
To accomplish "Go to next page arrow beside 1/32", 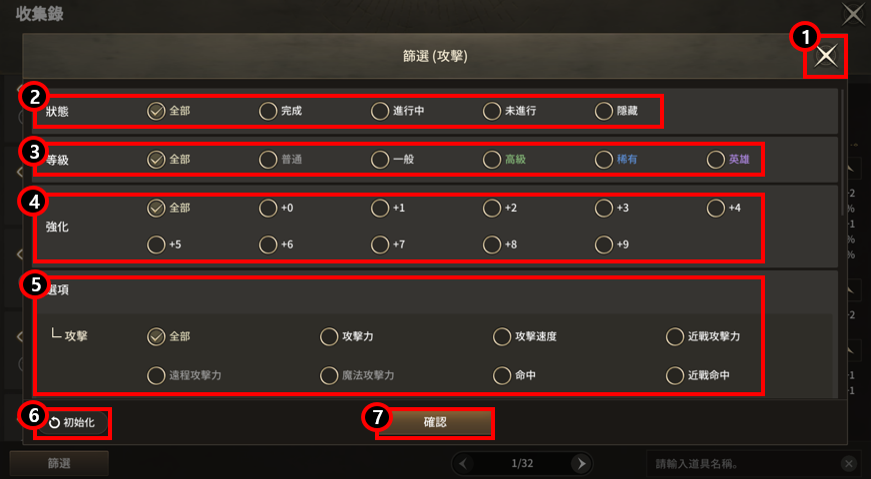I will [581, 463].
